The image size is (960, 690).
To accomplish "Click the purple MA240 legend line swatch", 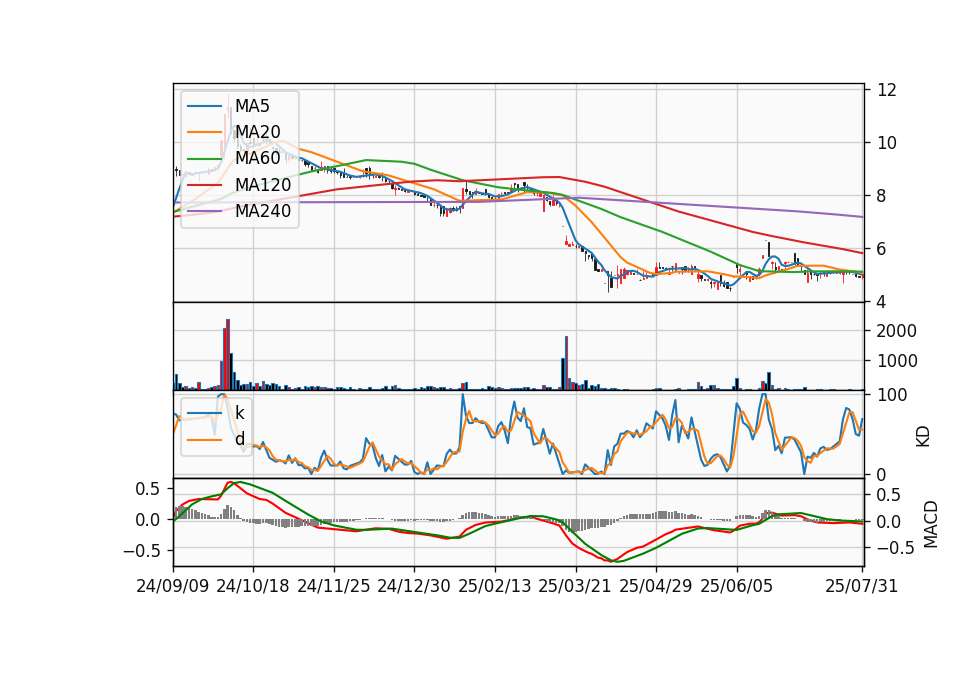I will pyautogui.click(x=204, y=211).
